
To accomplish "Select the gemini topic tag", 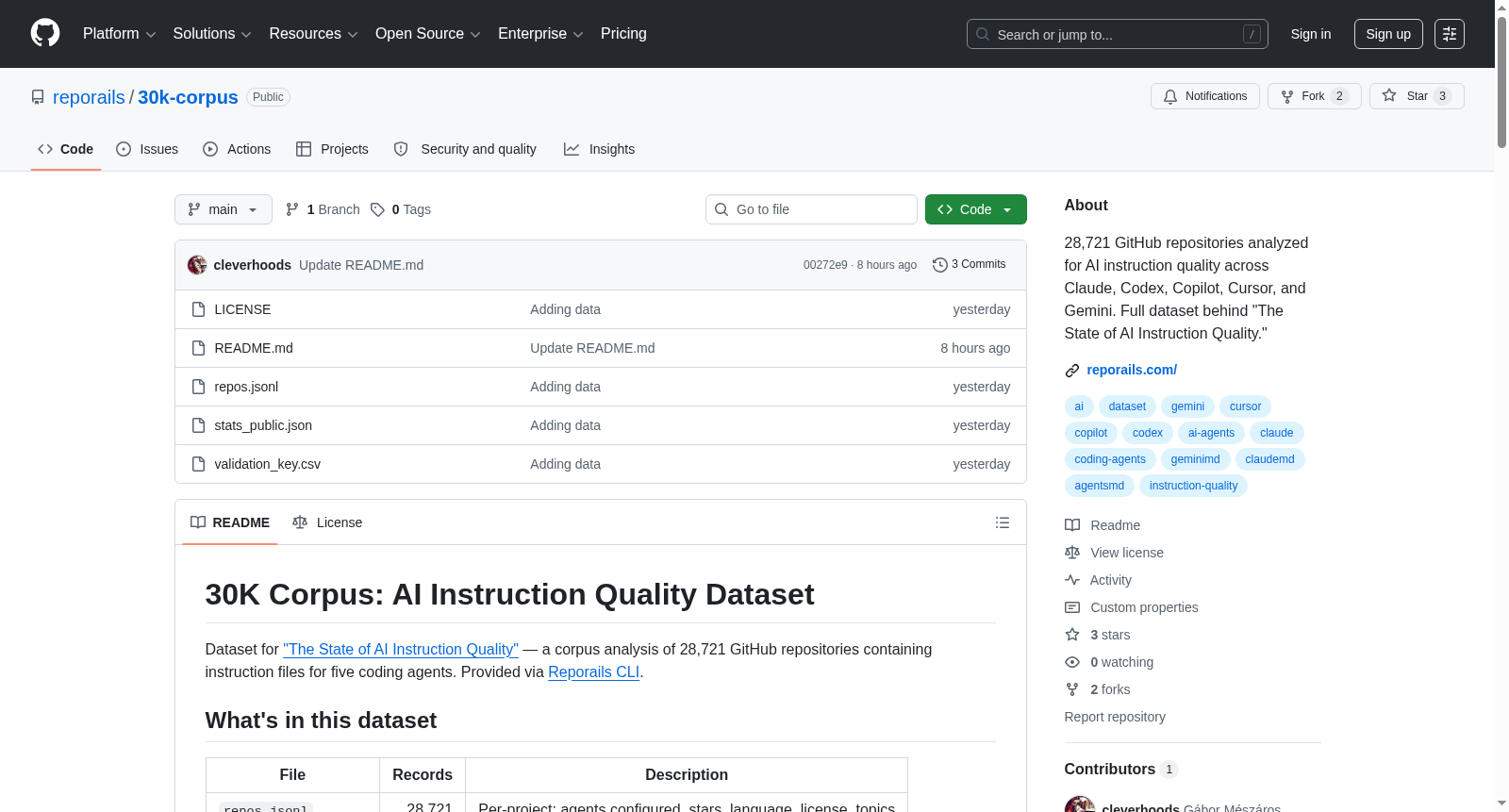I will point(1187,406).
